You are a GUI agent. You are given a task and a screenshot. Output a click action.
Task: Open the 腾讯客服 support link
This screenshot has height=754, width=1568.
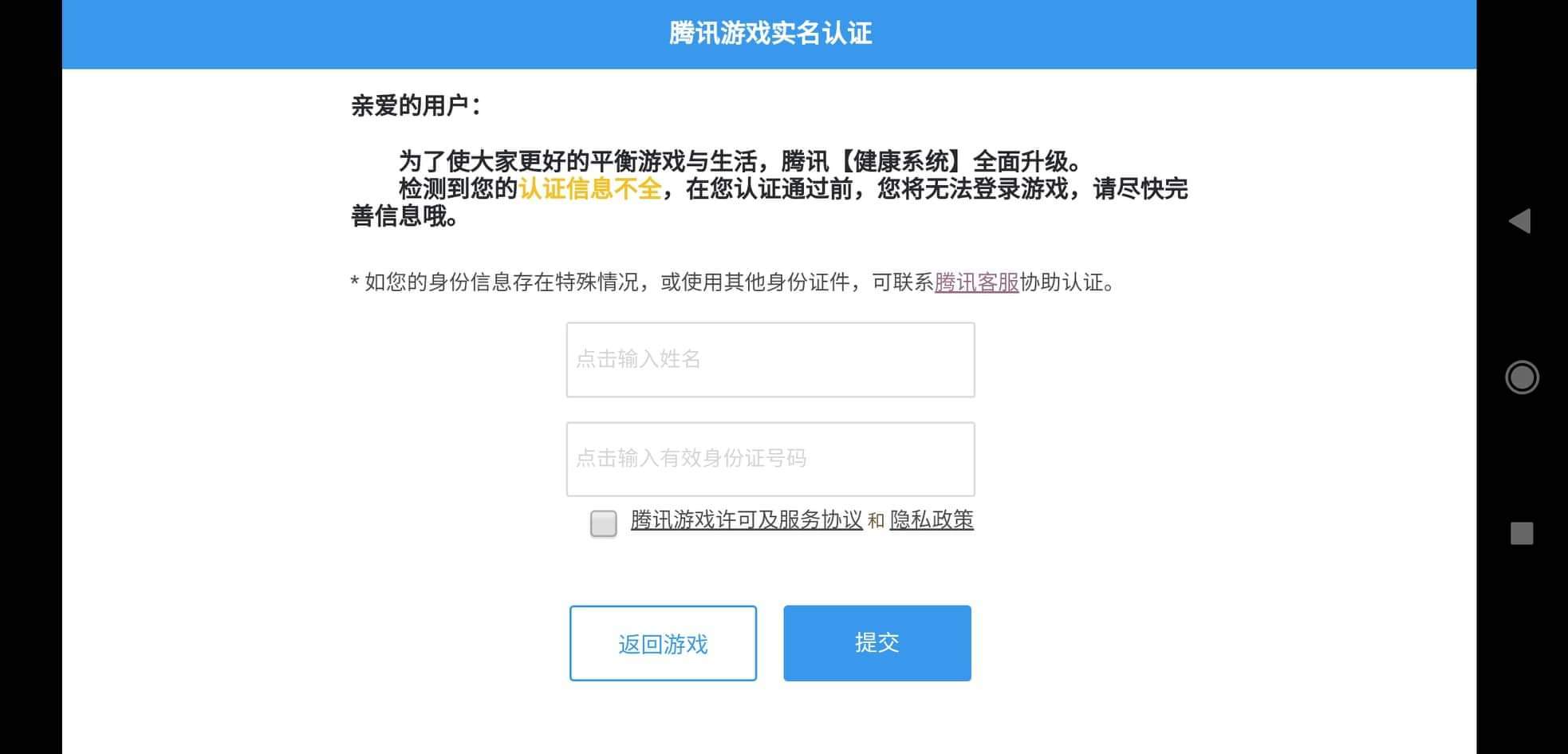[x=976, y=282]
